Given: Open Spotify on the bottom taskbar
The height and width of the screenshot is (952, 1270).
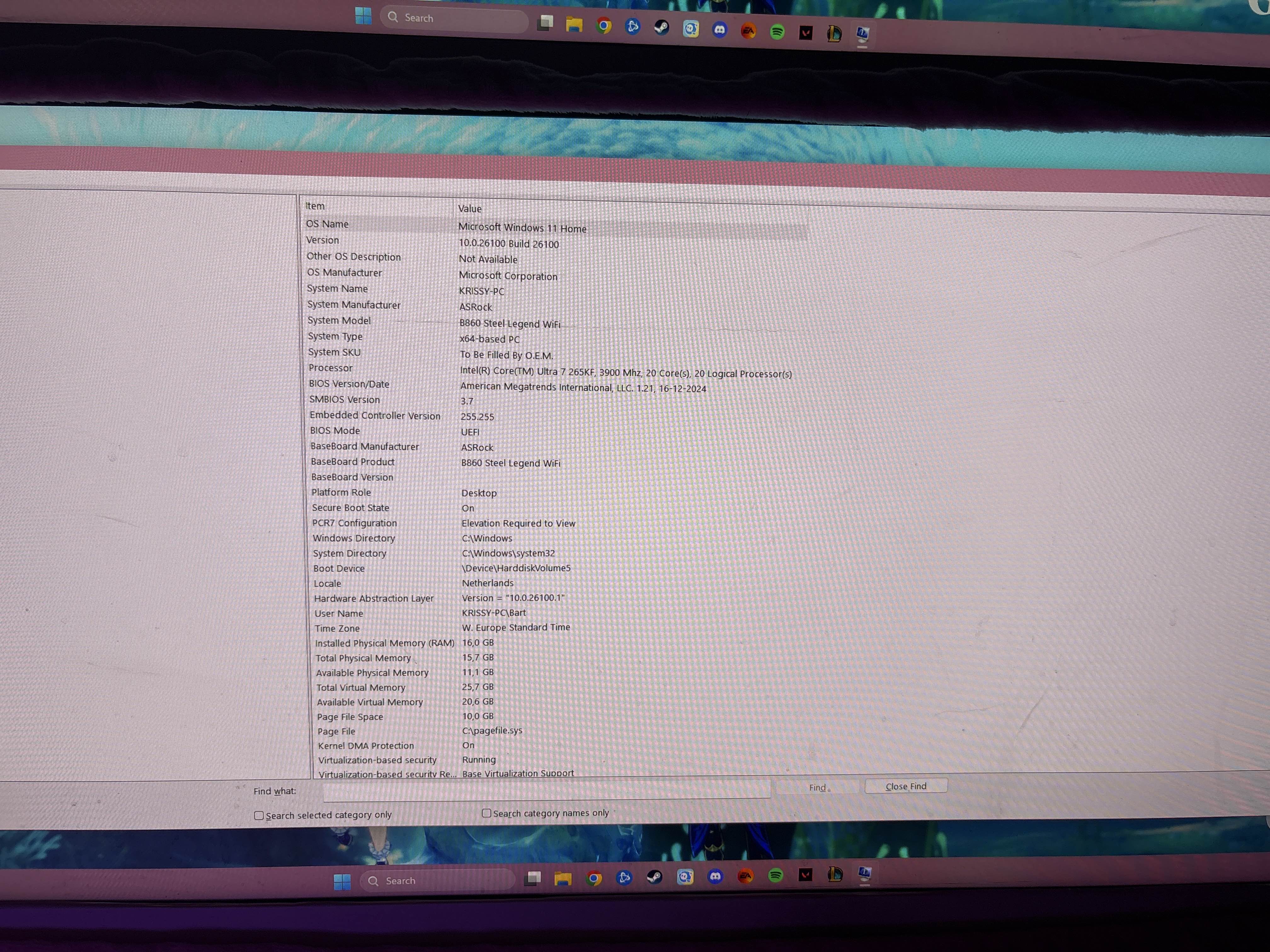Looking at the screenshot, I should click(x=776, y=875).
